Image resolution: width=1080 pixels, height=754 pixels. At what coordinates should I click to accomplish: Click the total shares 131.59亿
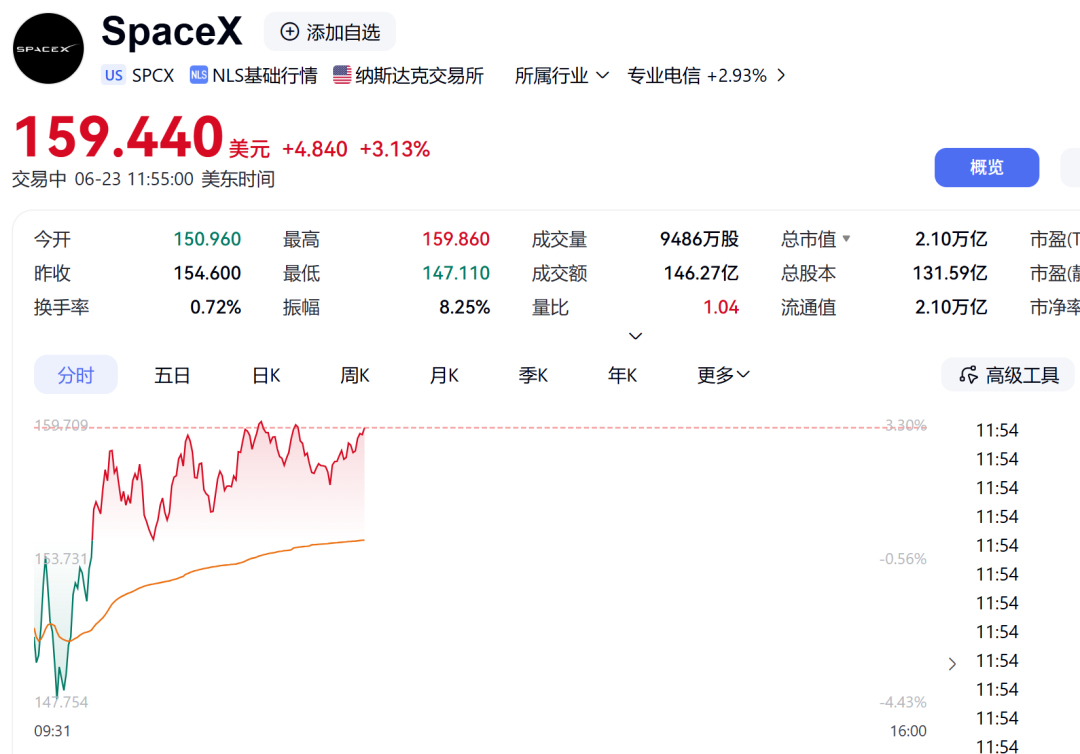click(x=950, y=273)
